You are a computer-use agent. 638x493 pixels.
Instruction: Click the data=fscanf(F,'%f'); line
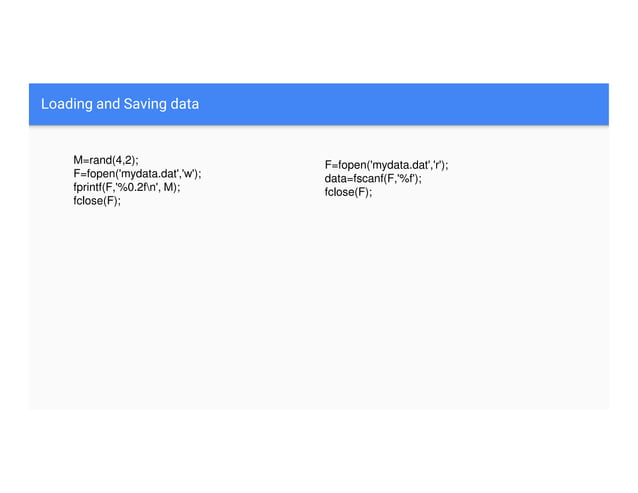point(373,179)
